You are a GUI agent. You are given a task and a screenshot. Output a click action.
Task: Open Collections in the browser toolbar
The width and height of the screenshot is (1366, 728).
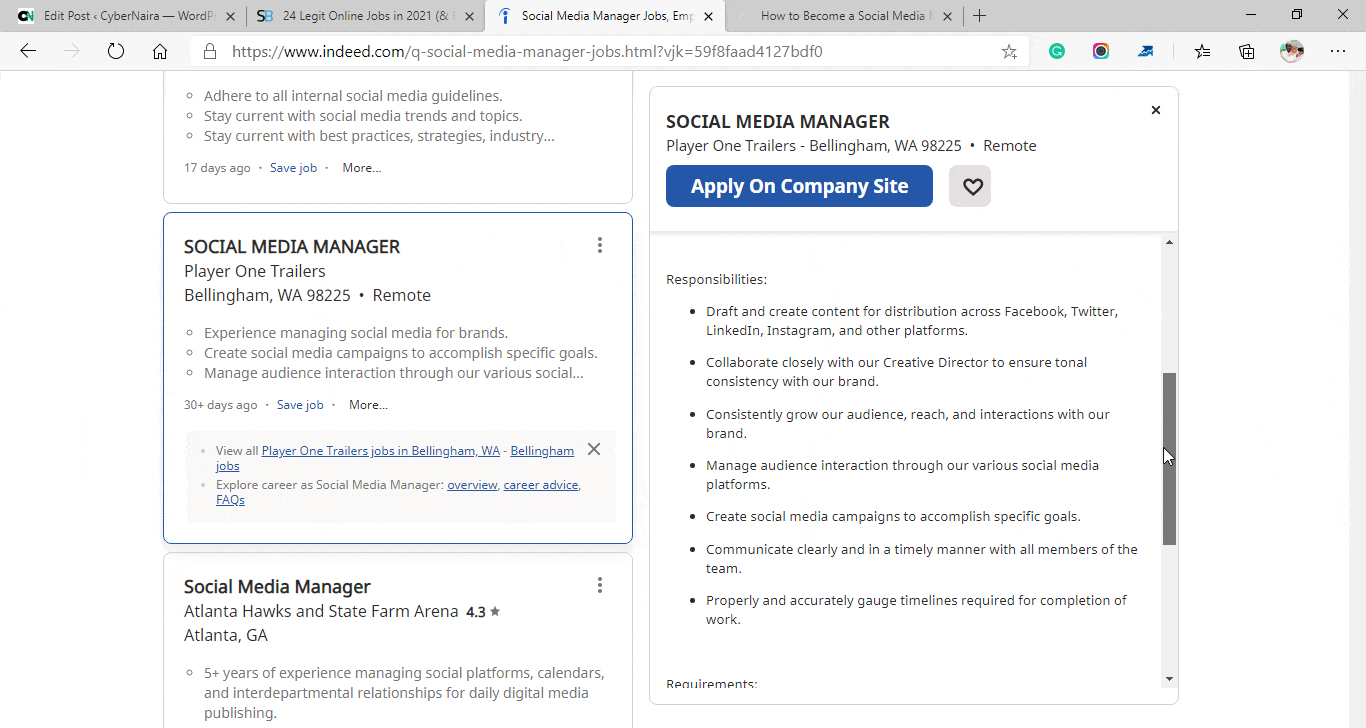click(x=1246, y=50)
